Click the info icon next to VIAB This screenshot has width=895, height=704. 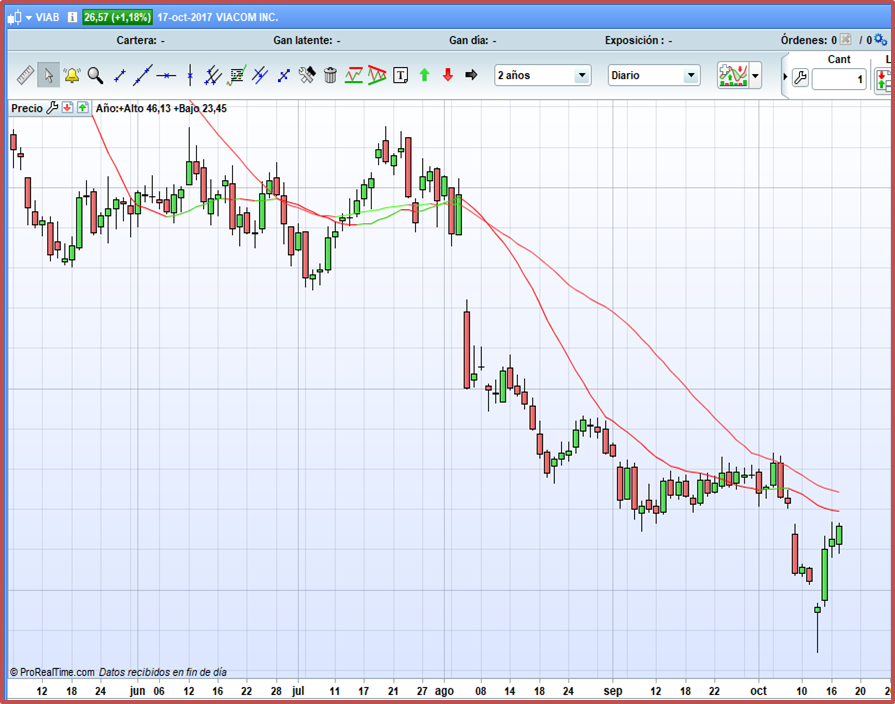[x=72, y=17]
